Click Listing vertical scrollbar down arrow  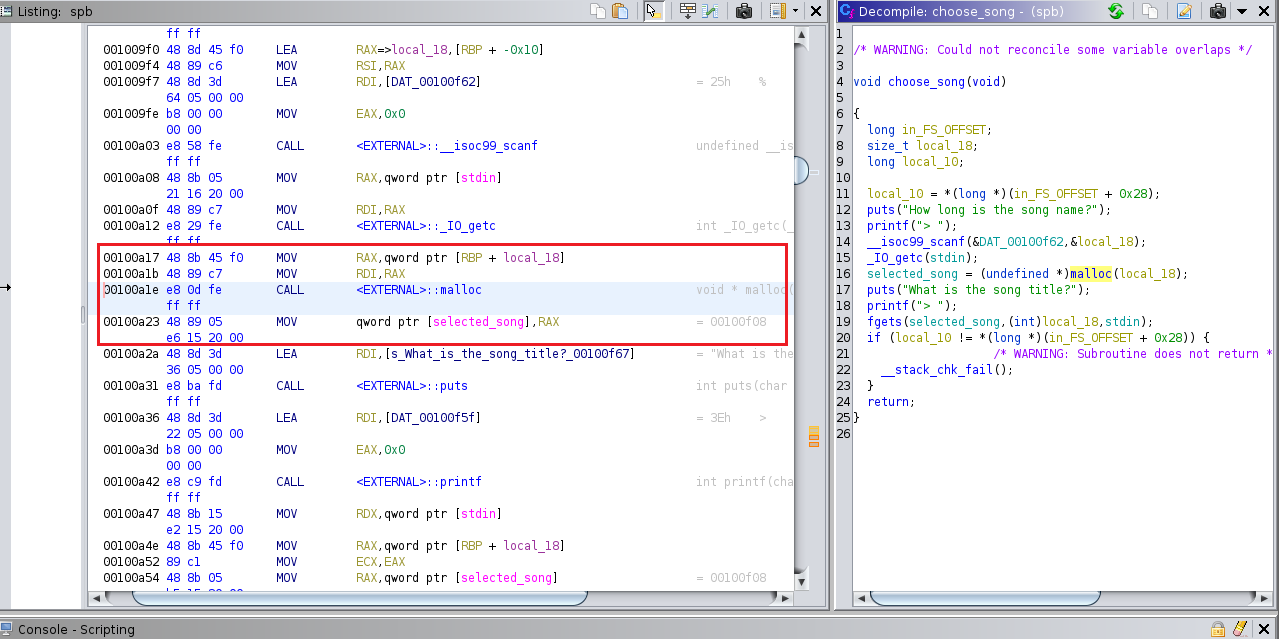[x=800, y=581]
